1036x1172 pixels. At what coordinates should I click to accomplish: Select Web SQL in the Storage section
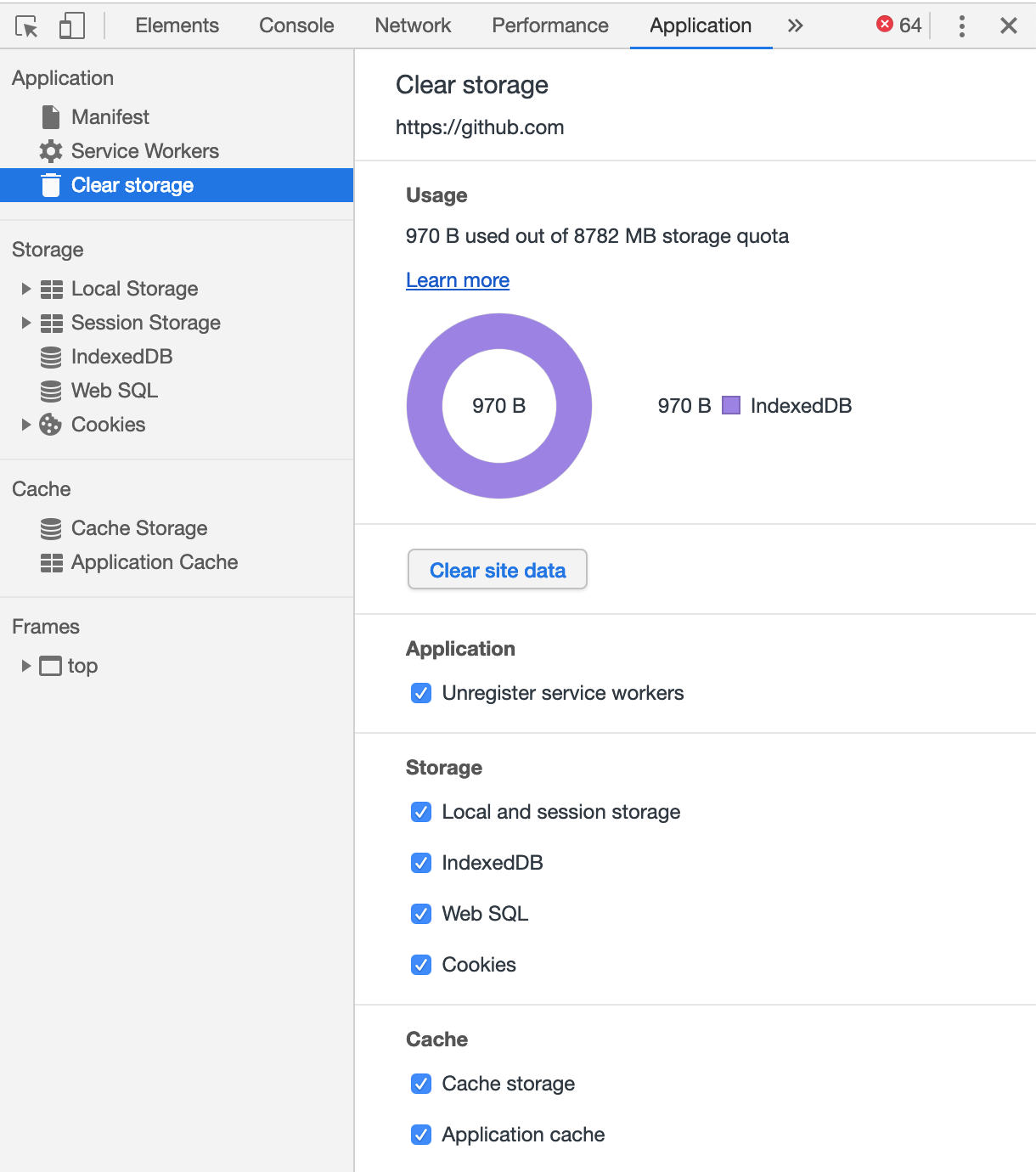point(114,391)
